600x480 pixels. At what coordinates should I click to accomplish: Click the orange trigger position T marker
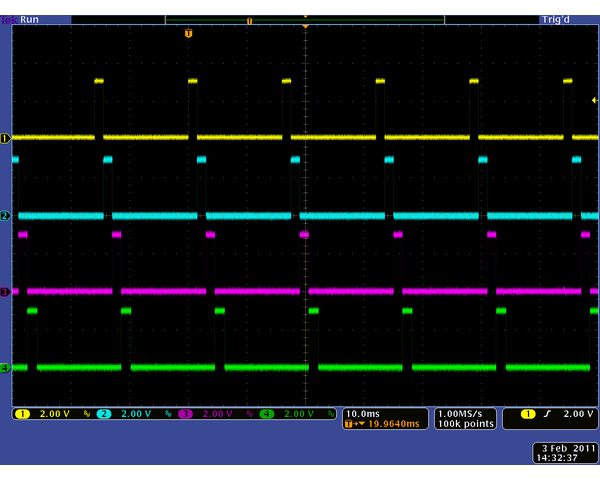(188, 33)
